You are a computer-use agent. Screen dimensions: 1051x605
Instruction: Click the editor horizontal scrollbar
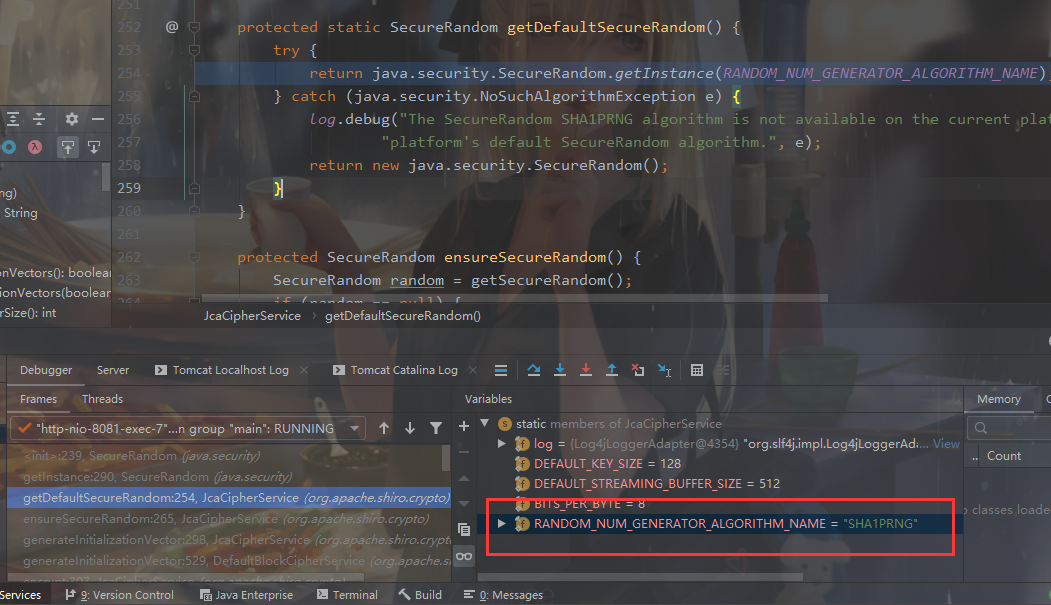point(515,297)
